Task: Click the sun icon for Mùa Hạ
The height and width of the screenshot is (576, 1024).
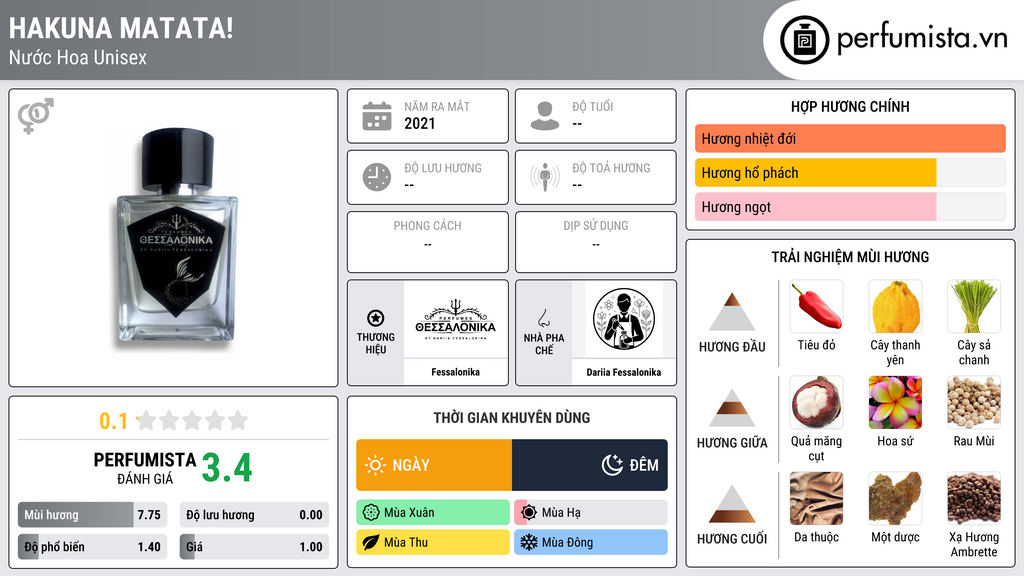Action: [x=529, y=513]
